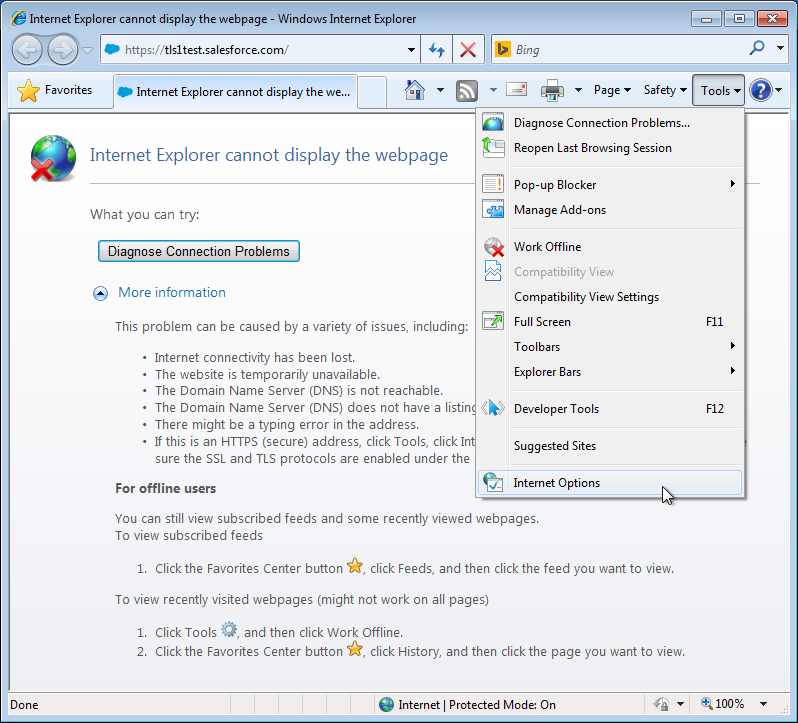This screenshot has height=723, width=798.
Task: Expand the Print dropdown arrow
Action: pos(578,91)
